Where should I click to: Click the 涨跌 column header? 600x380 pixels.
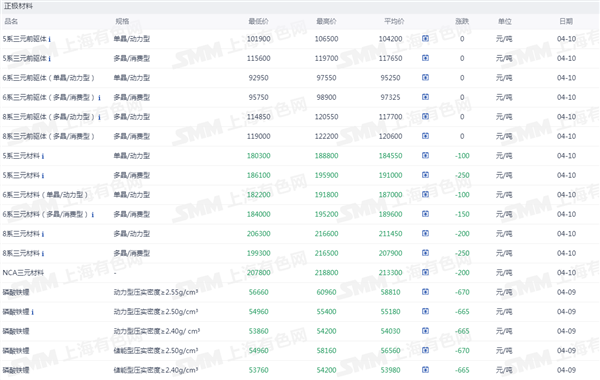pyautogui.click(x=462, y=21)
